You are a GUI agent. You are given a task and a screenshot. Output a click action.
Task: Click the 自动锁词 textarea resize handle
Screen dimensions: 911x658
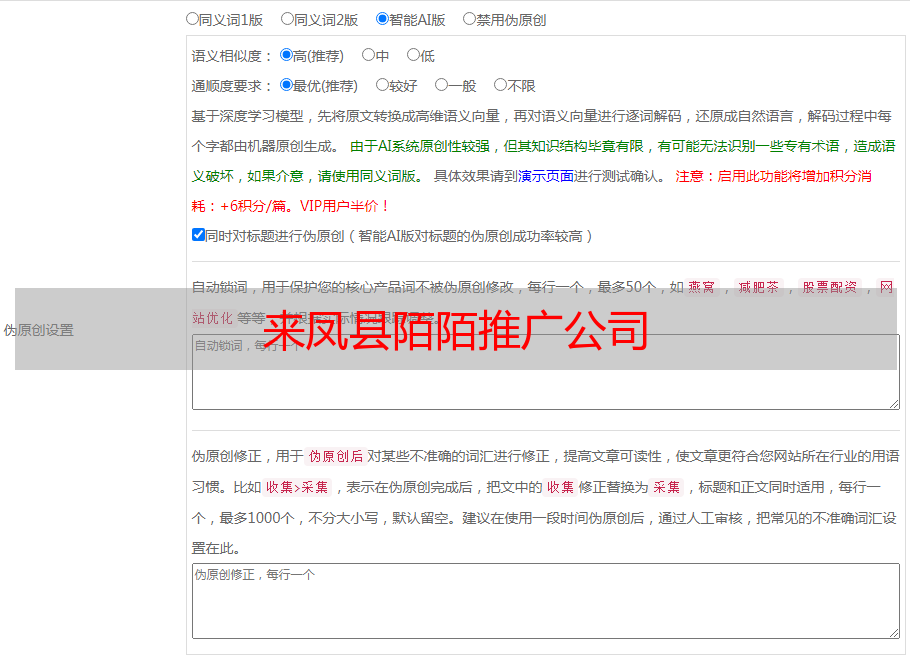click(894, 404)
